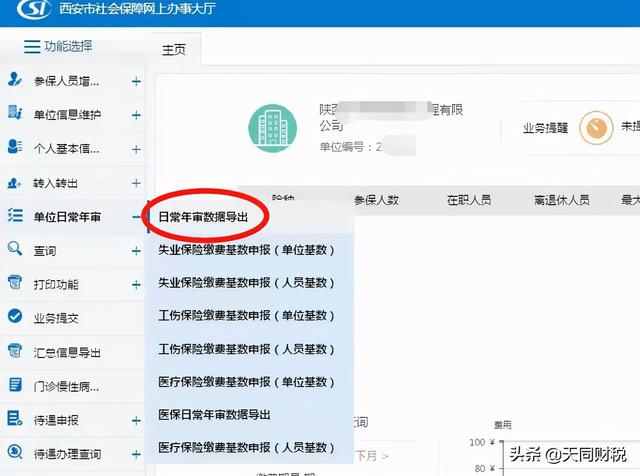This screenshot has width=640, height=476.
Task: Open the 单位信息维护 sidebar item
Action: 73,115
